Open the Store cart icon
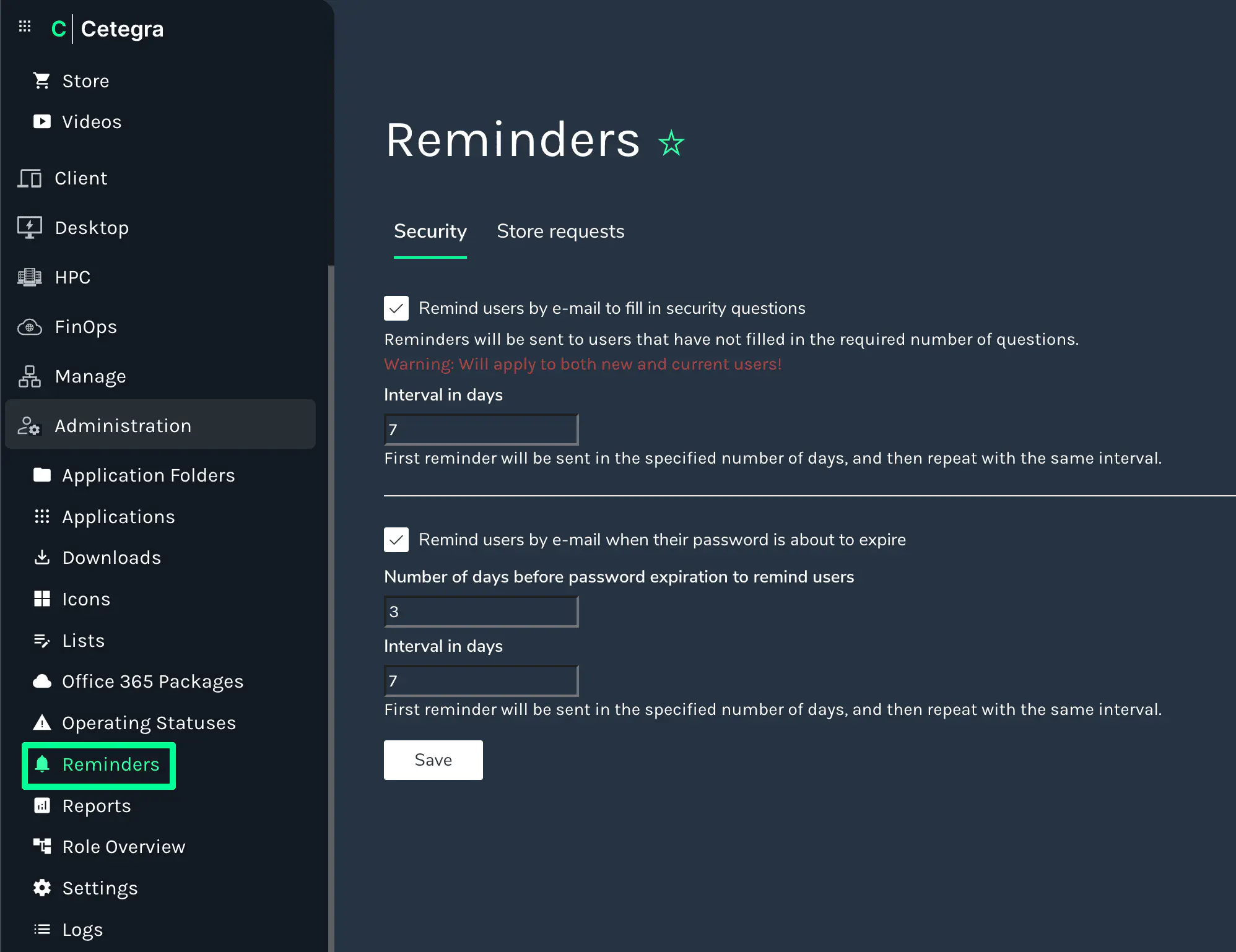1236x952 pixels. tap(41, 80)
